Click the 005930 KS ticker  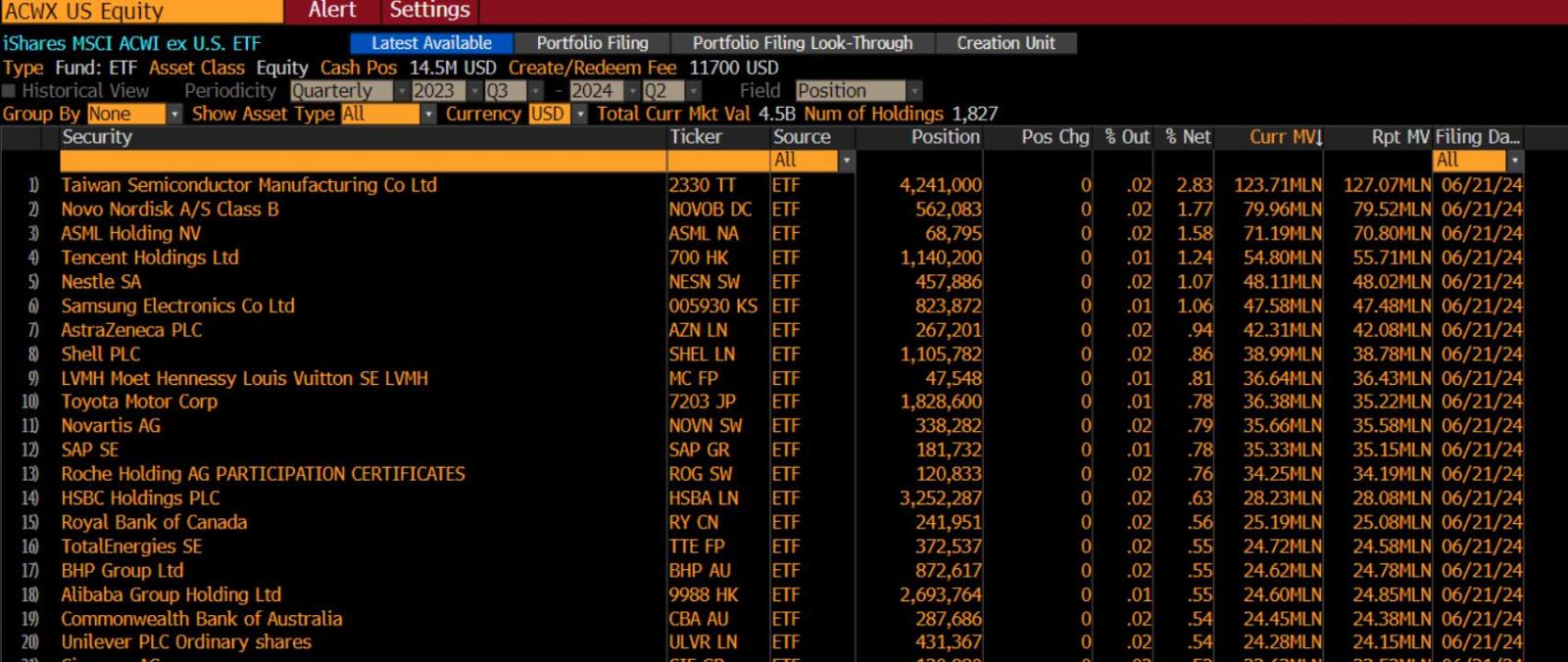(x=713, y=306)
